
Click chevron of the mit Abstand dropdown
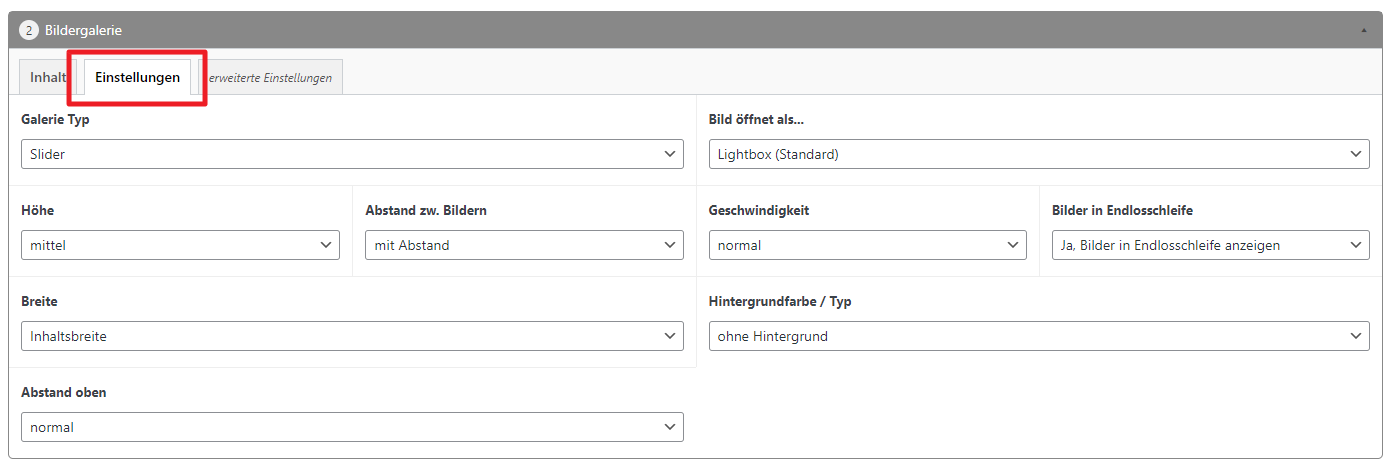[669, 245]
